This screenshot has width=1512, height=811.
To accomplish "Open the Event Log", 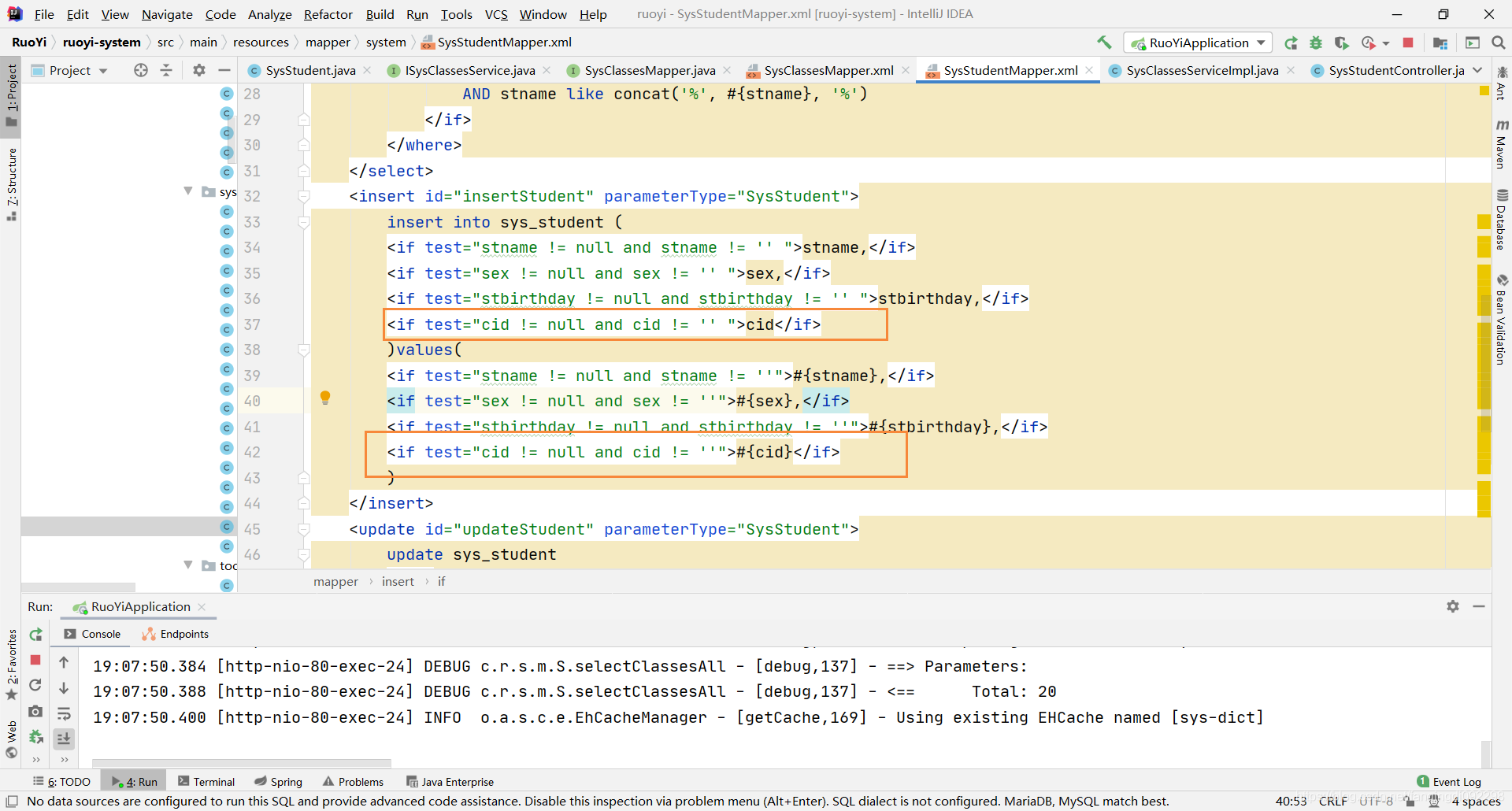I will [1449, 781].
